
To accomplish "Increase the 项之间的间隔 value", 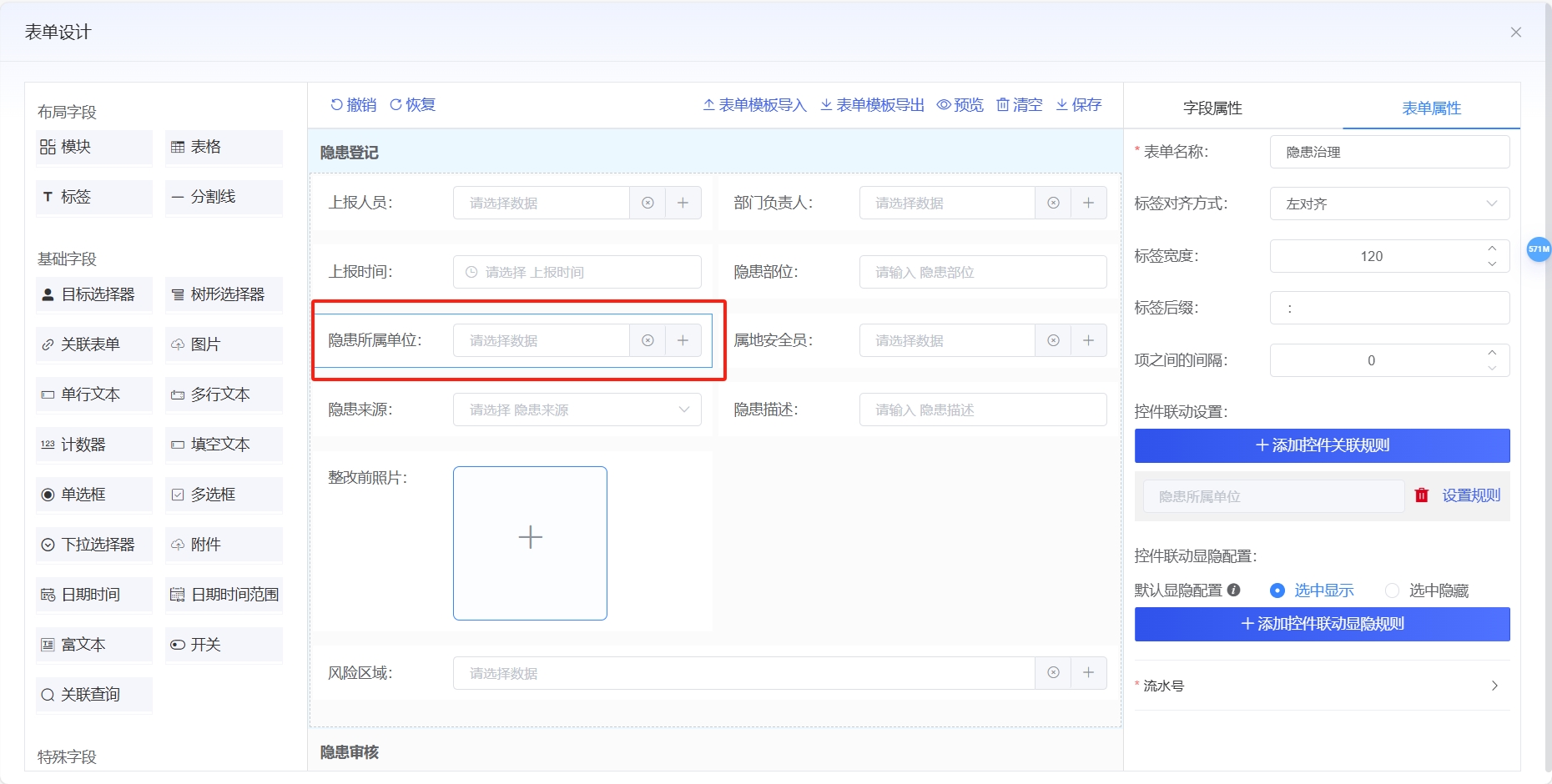I will 1492,353.
